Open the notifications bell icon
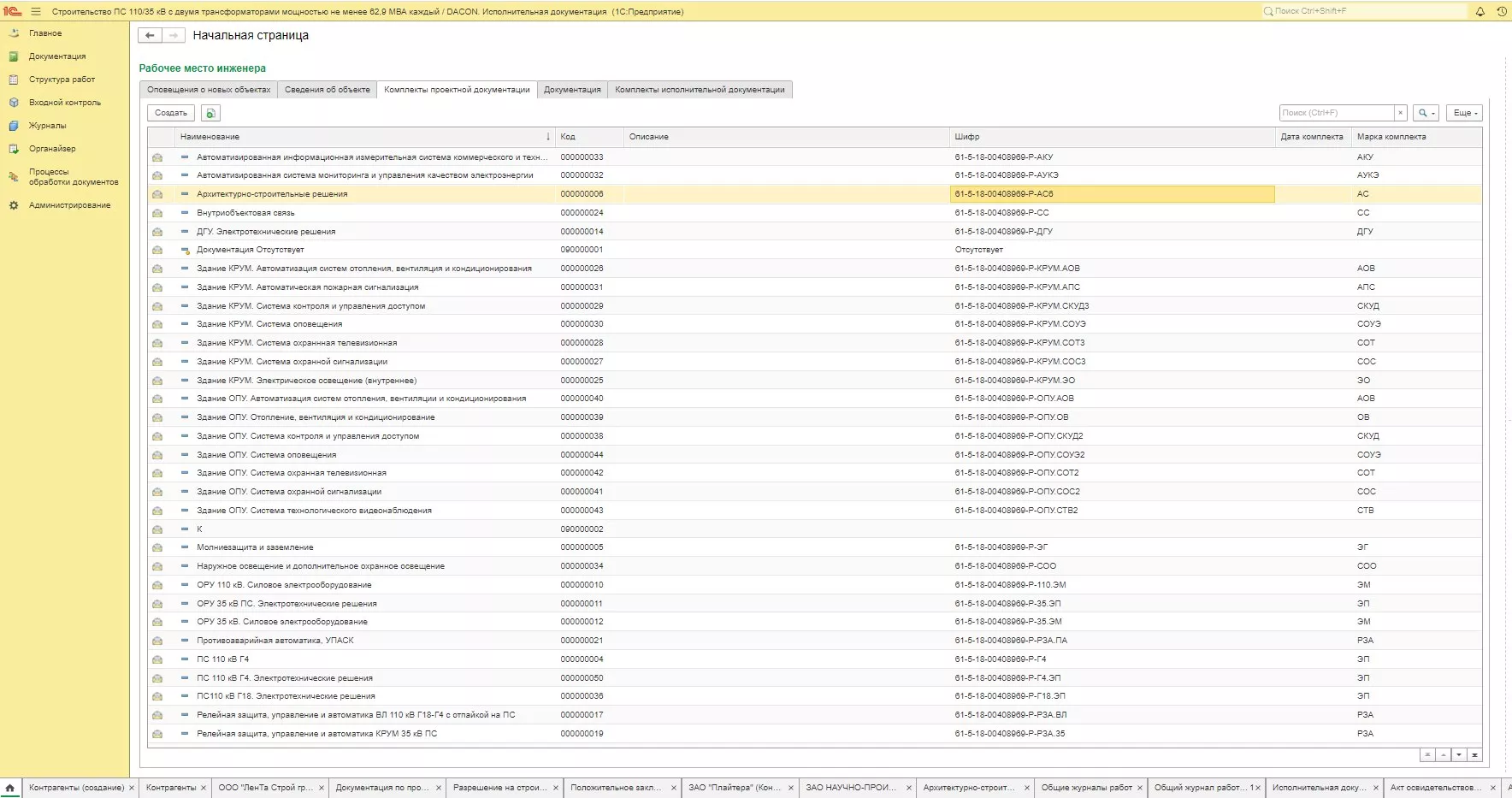This screenshot has height=798, width=1512. pyautogui.click(x=1480, y=11)
